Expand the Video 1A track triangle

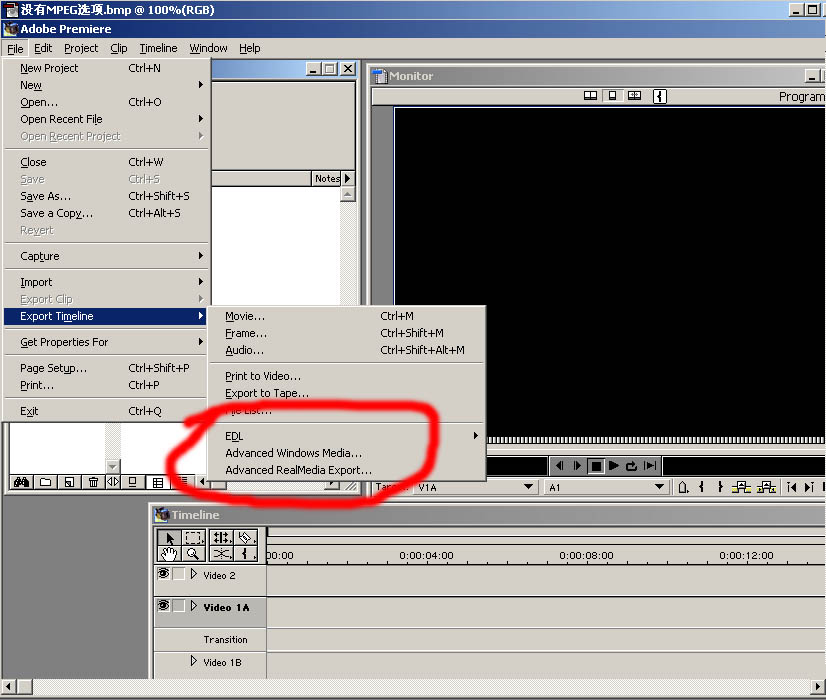[193, 606]
